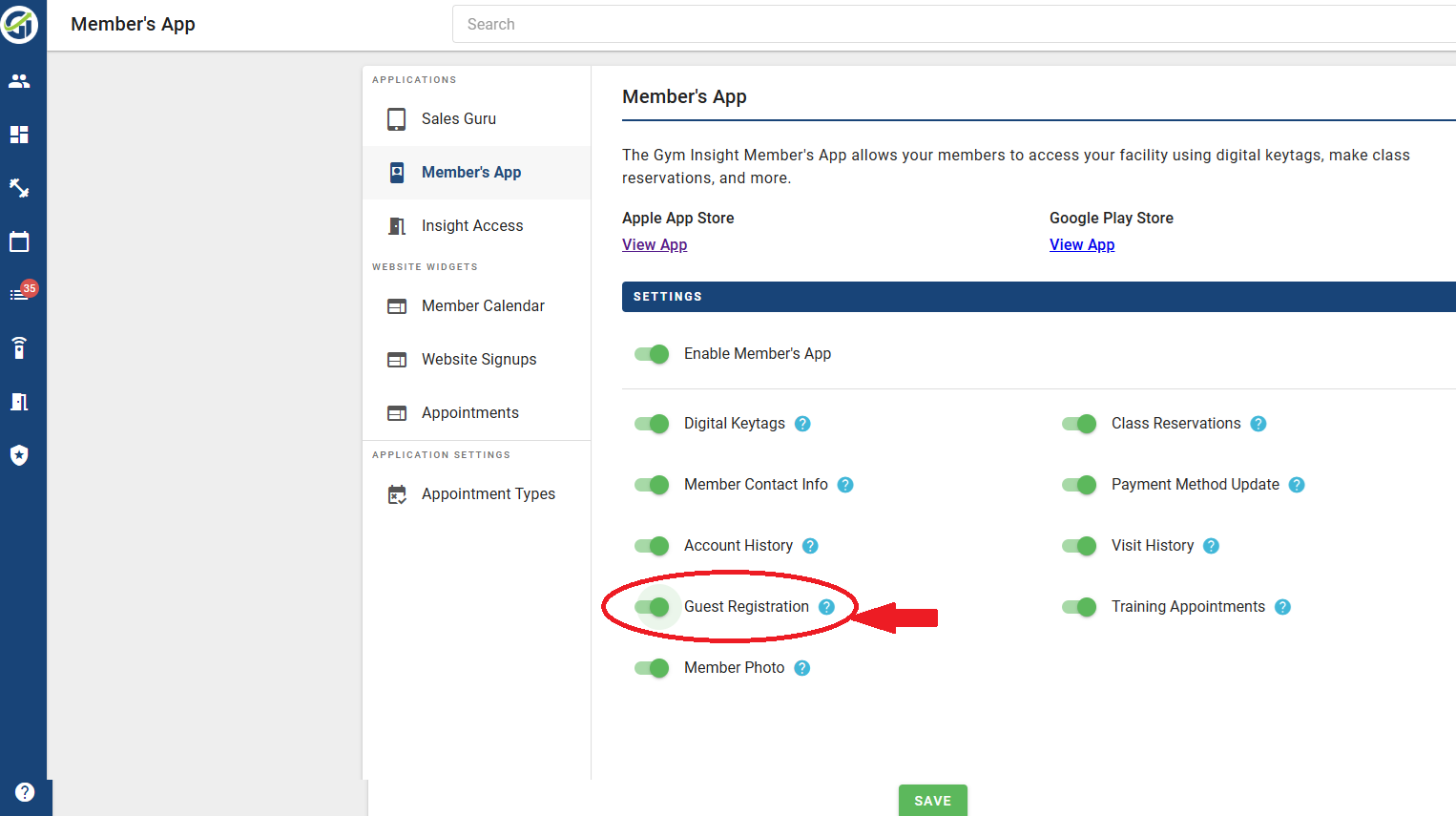Show help for Class Reservations
1456x816 pixels.
(1258, 424)
